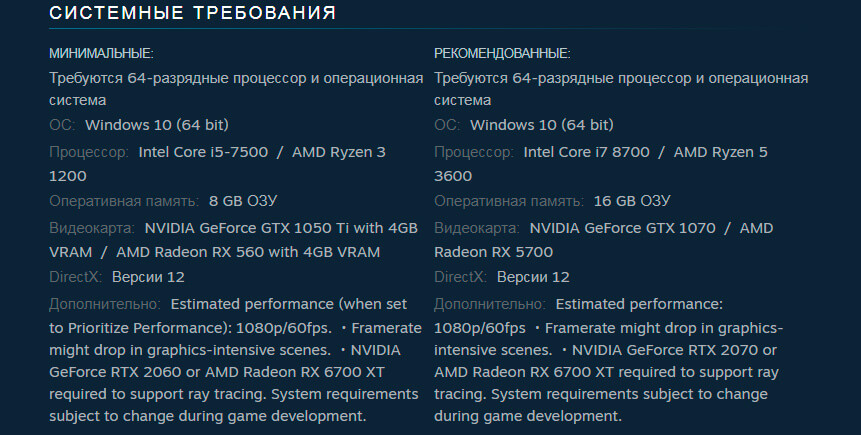Click NVIDIA GeForce GTX 1070 text

click(x=623, y=228)
